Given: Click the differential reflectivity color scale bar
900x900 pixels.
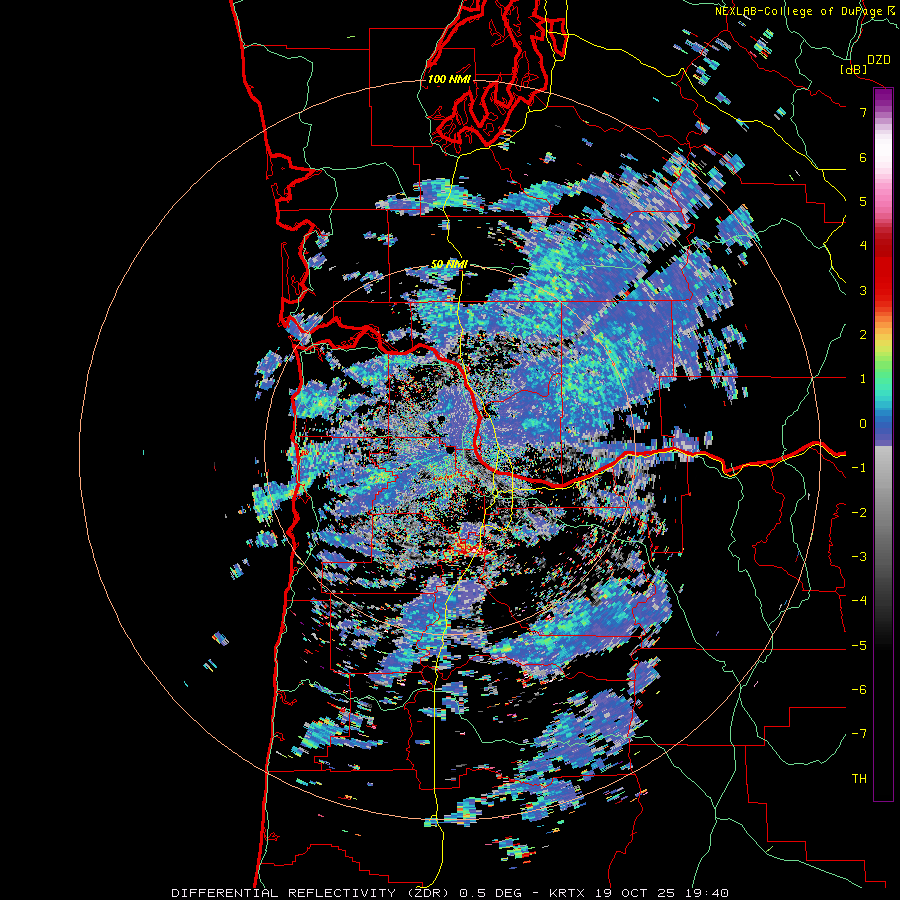Looking at the screenshot, I should pyautogui.click(x=883, y=444).
